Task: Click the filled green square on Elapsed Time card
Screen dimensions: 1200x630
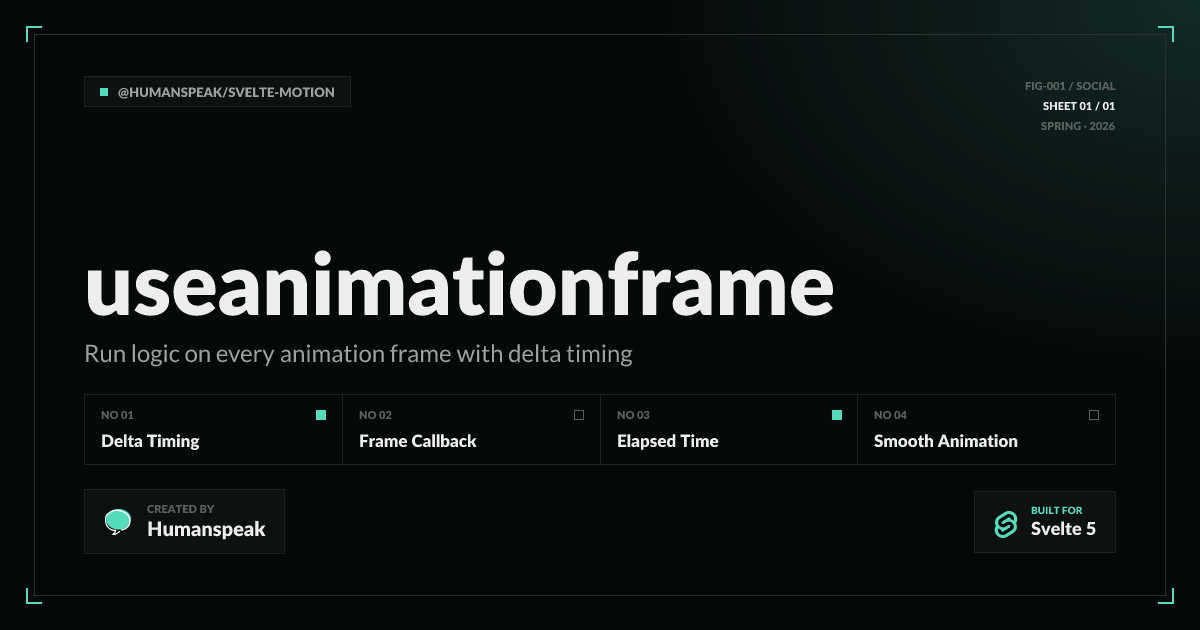Action: [837, 415]
